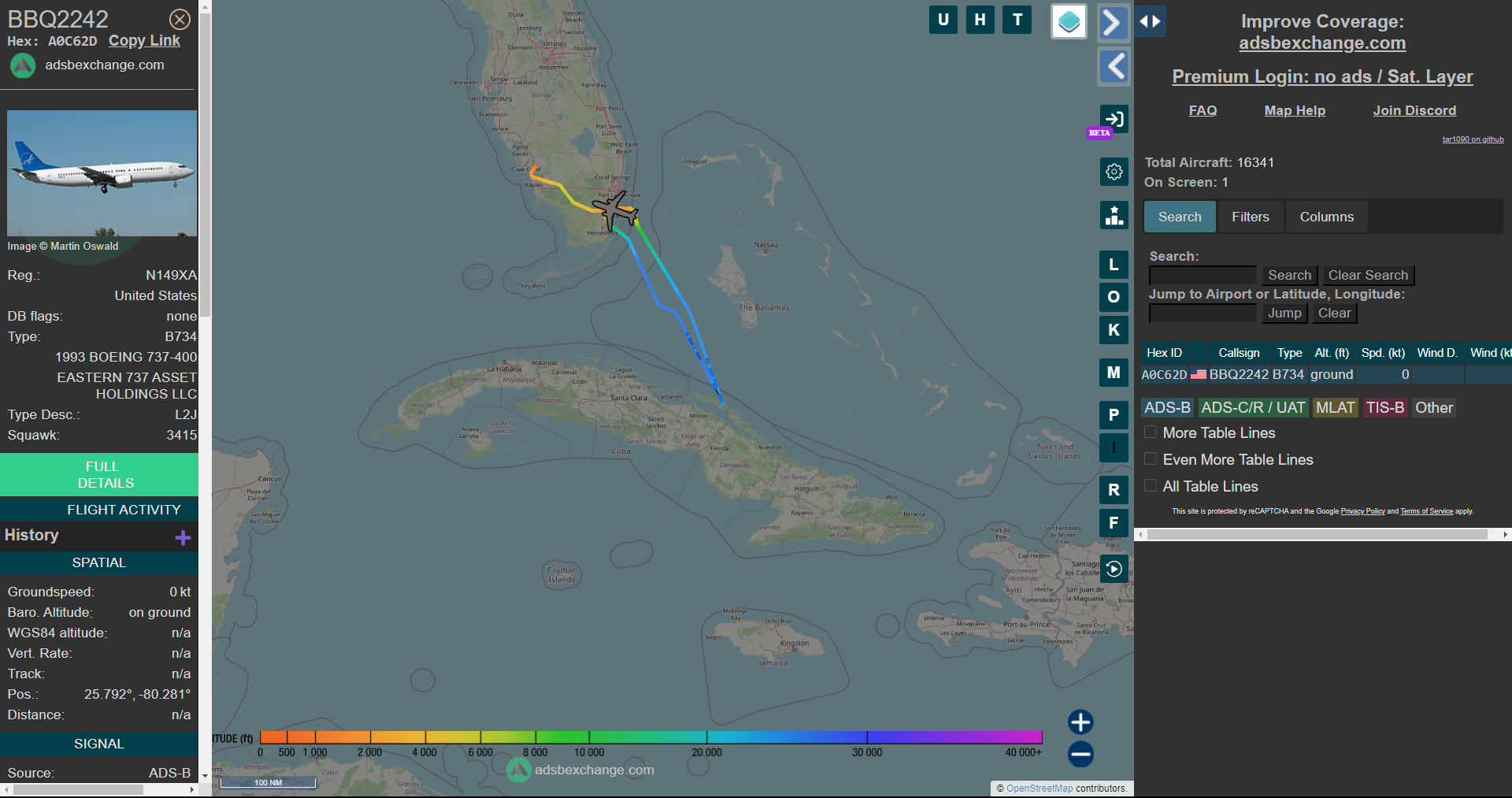Image resolution: width=1512 pixels, height=798 pixels.
Task: Toggle the M map button
Action: tap(1114, 373)
